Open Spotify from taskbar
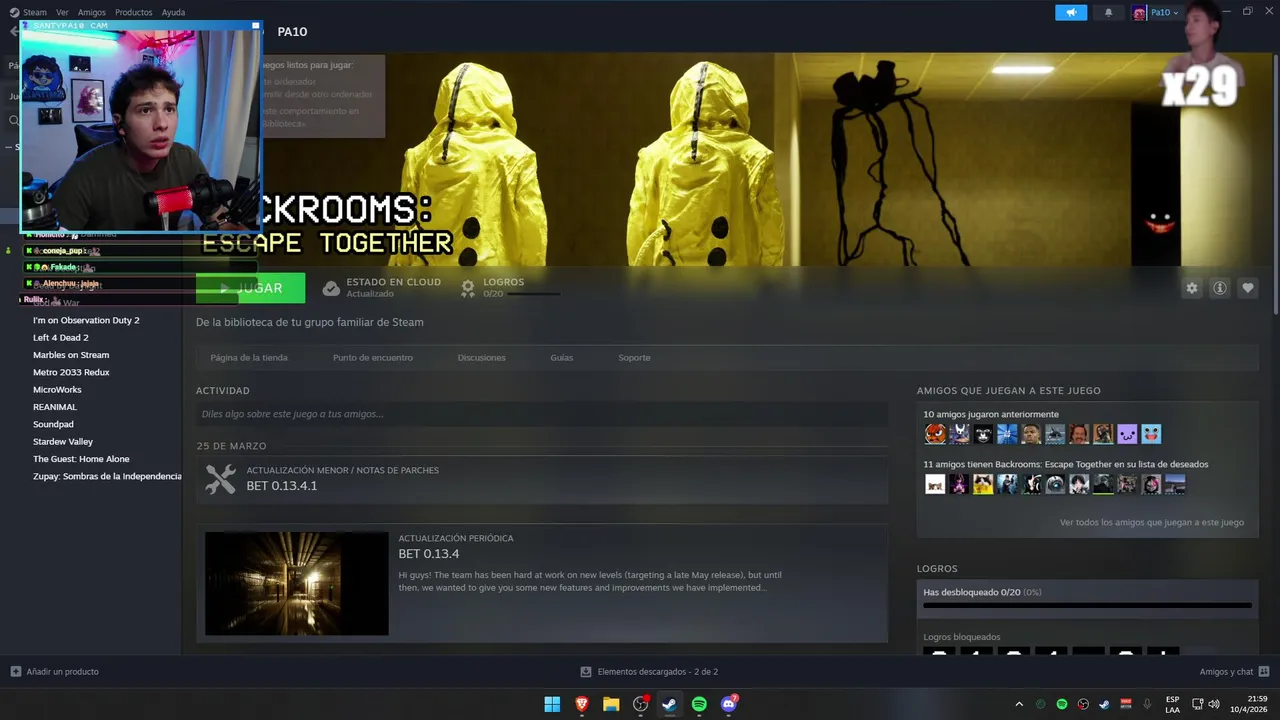This screenshot has width=1280, height=720. [699, 704]
